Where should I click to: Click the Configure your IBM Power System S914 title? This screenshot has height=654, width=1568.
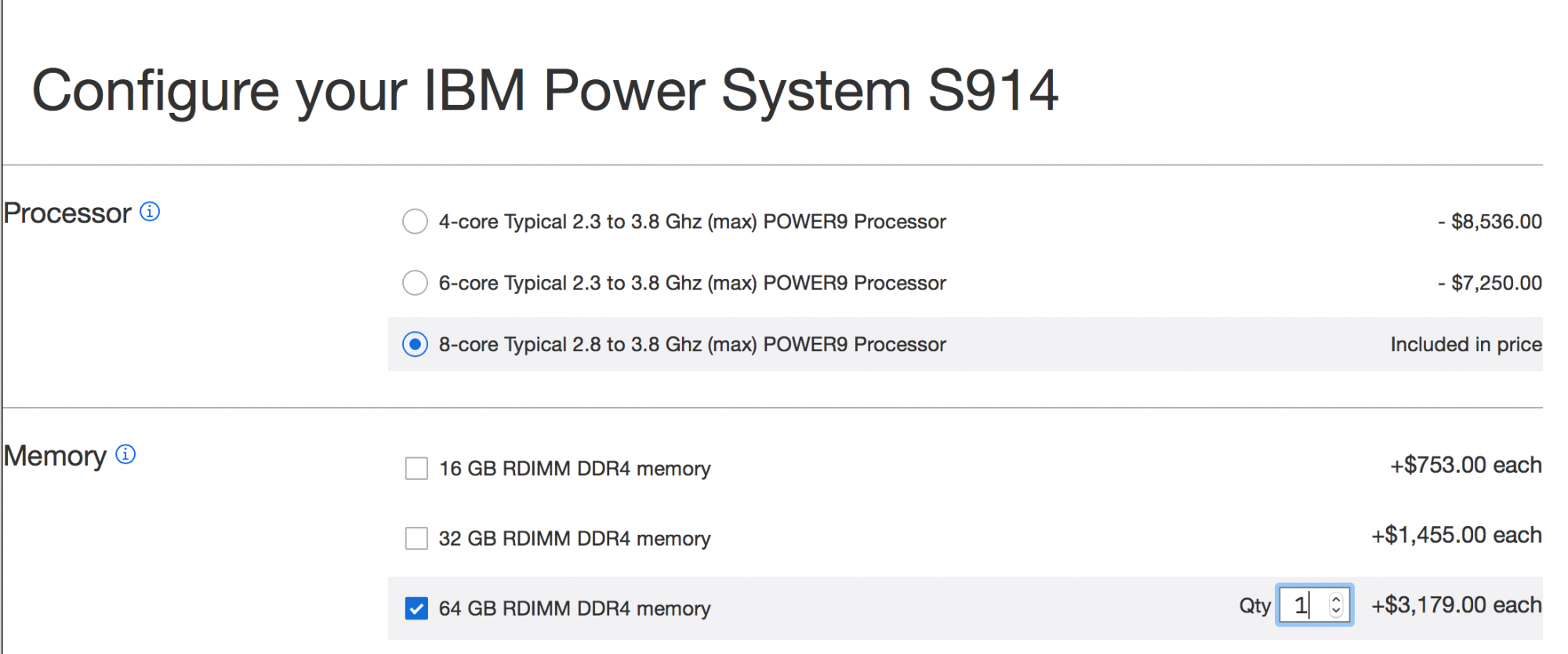click(545, 92)
